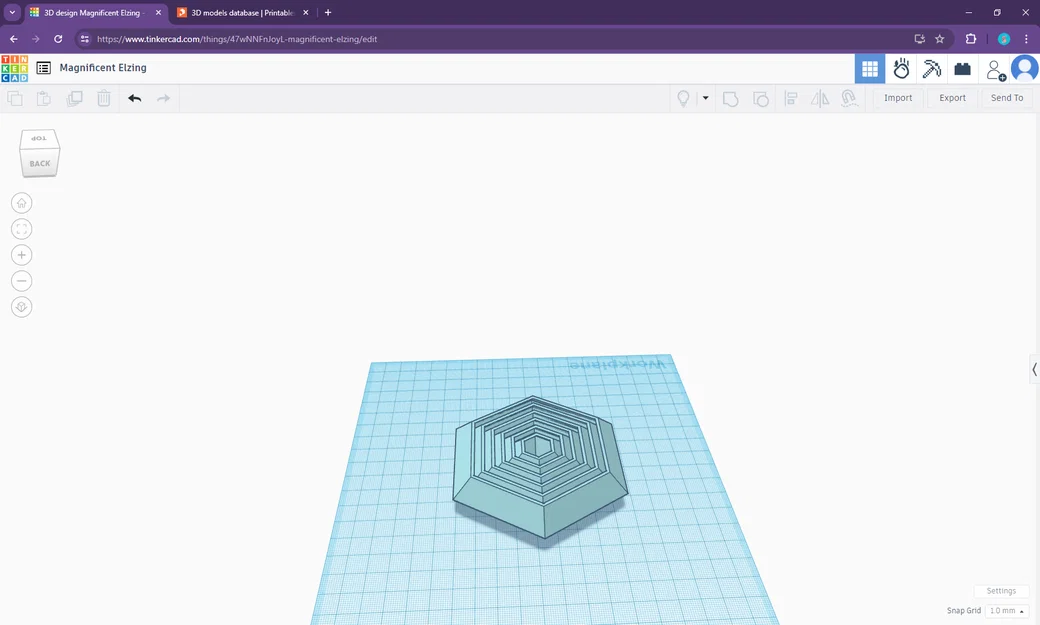Click the browser back arrow
Screen dimensions: 1040x625
pos(13,39)
